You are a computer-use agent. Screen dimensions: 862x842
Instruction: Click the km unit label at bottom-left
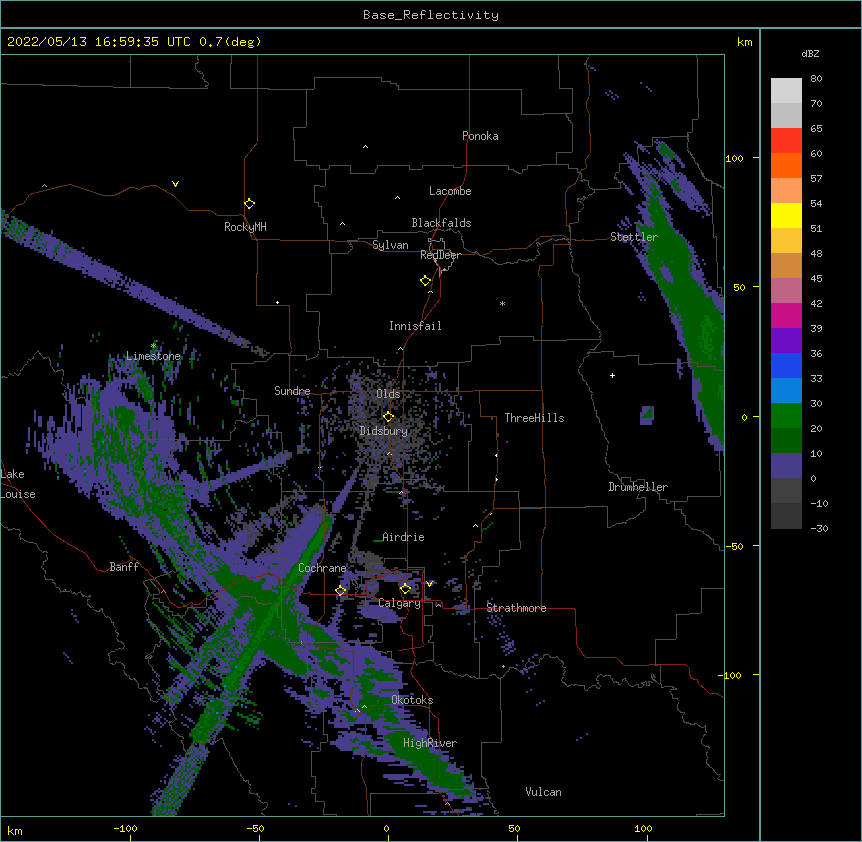click(x=15, y=830)
